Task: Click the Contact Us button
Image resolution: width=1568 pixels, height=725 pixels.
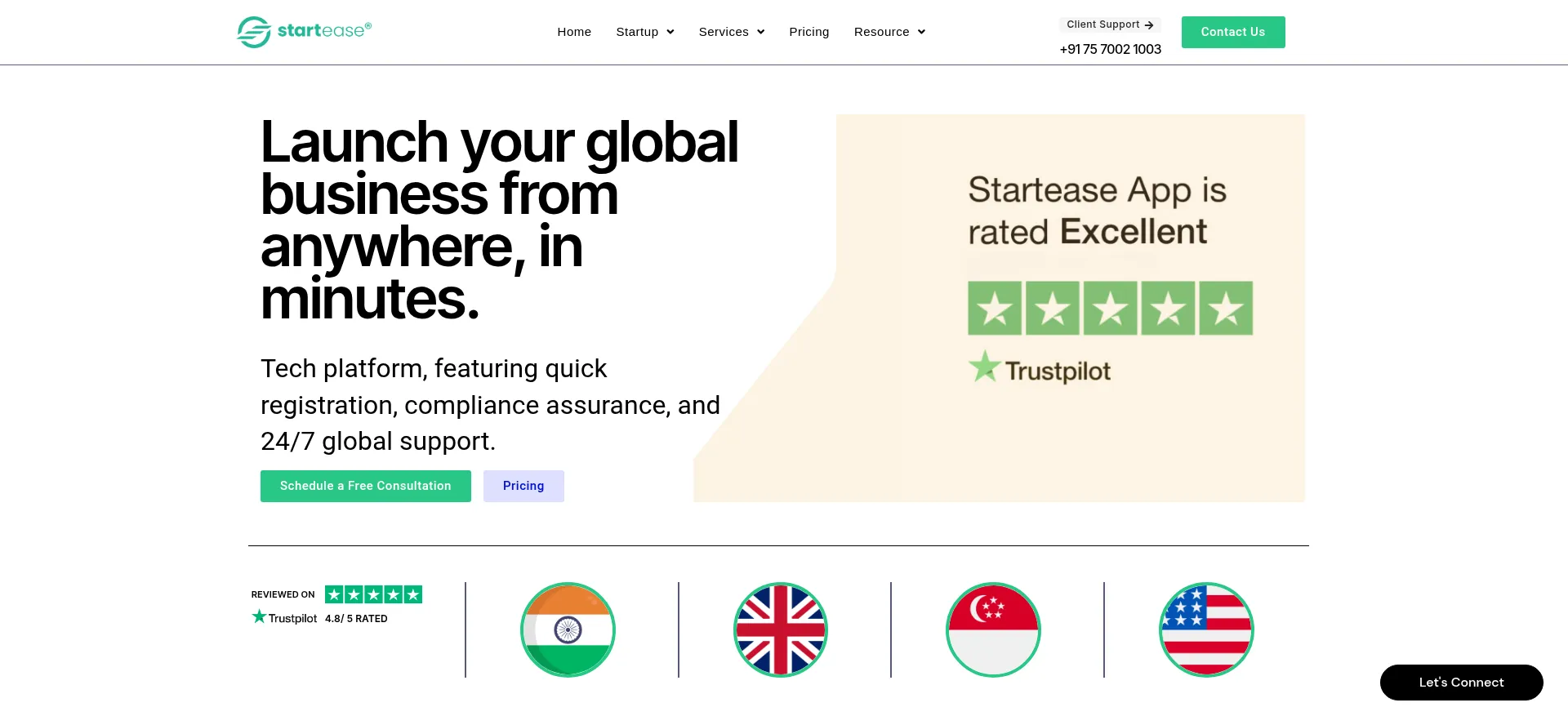Action: point(1233,32)
